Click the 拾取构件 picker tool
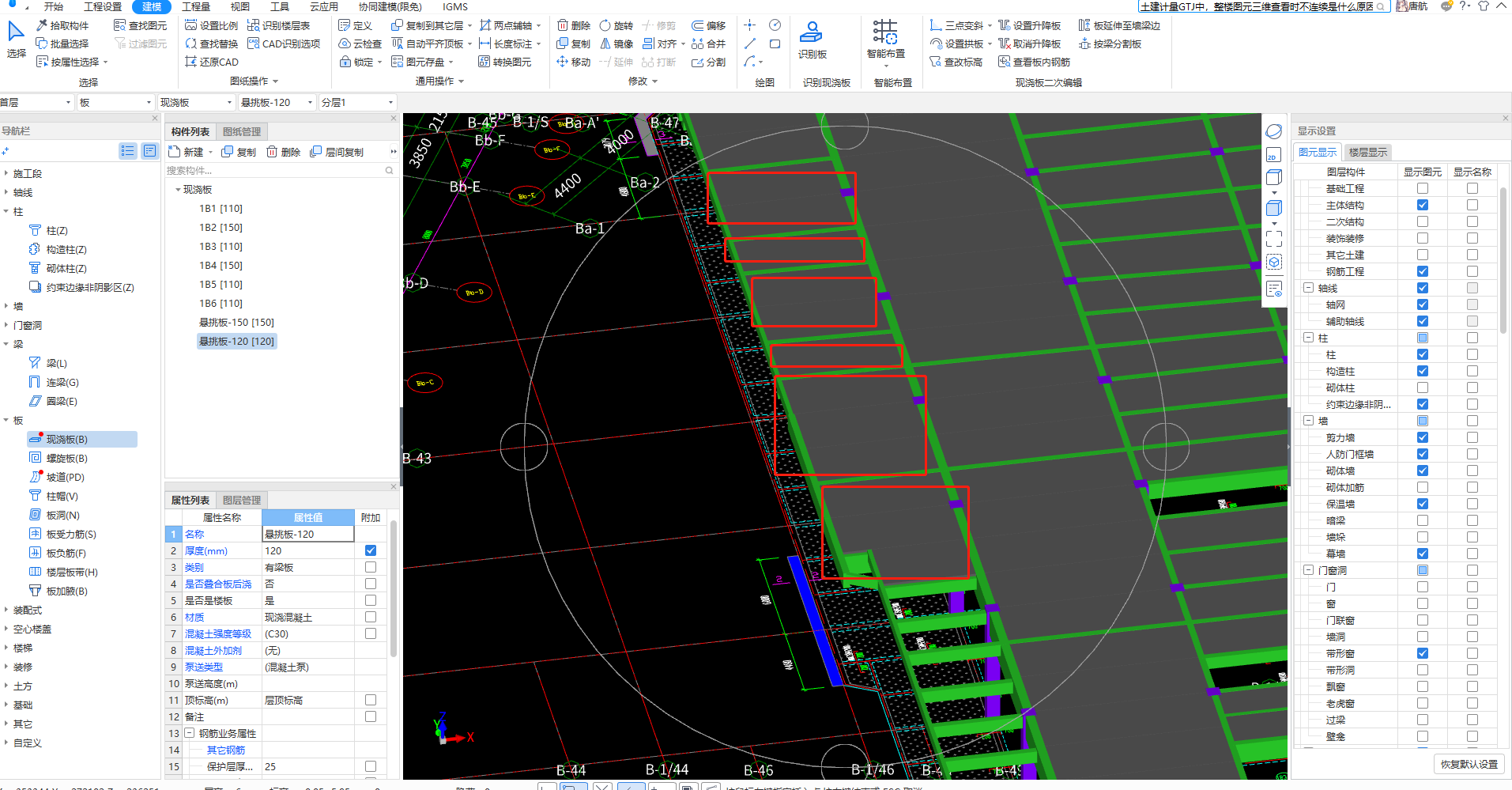1512x790 pixels. coord(62,25)
